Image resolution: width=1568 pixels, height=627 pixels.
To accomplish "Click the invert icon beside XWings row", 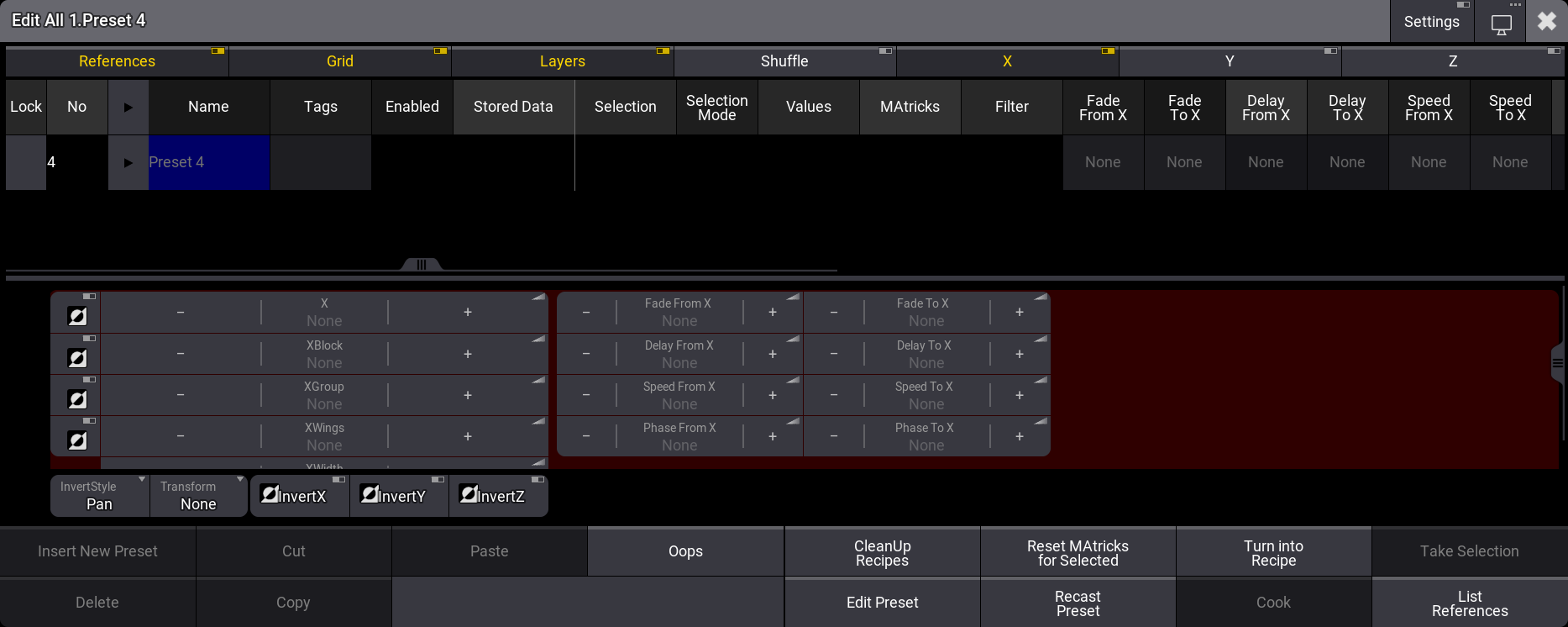I will pyautogui.click(x=77, y=440).
